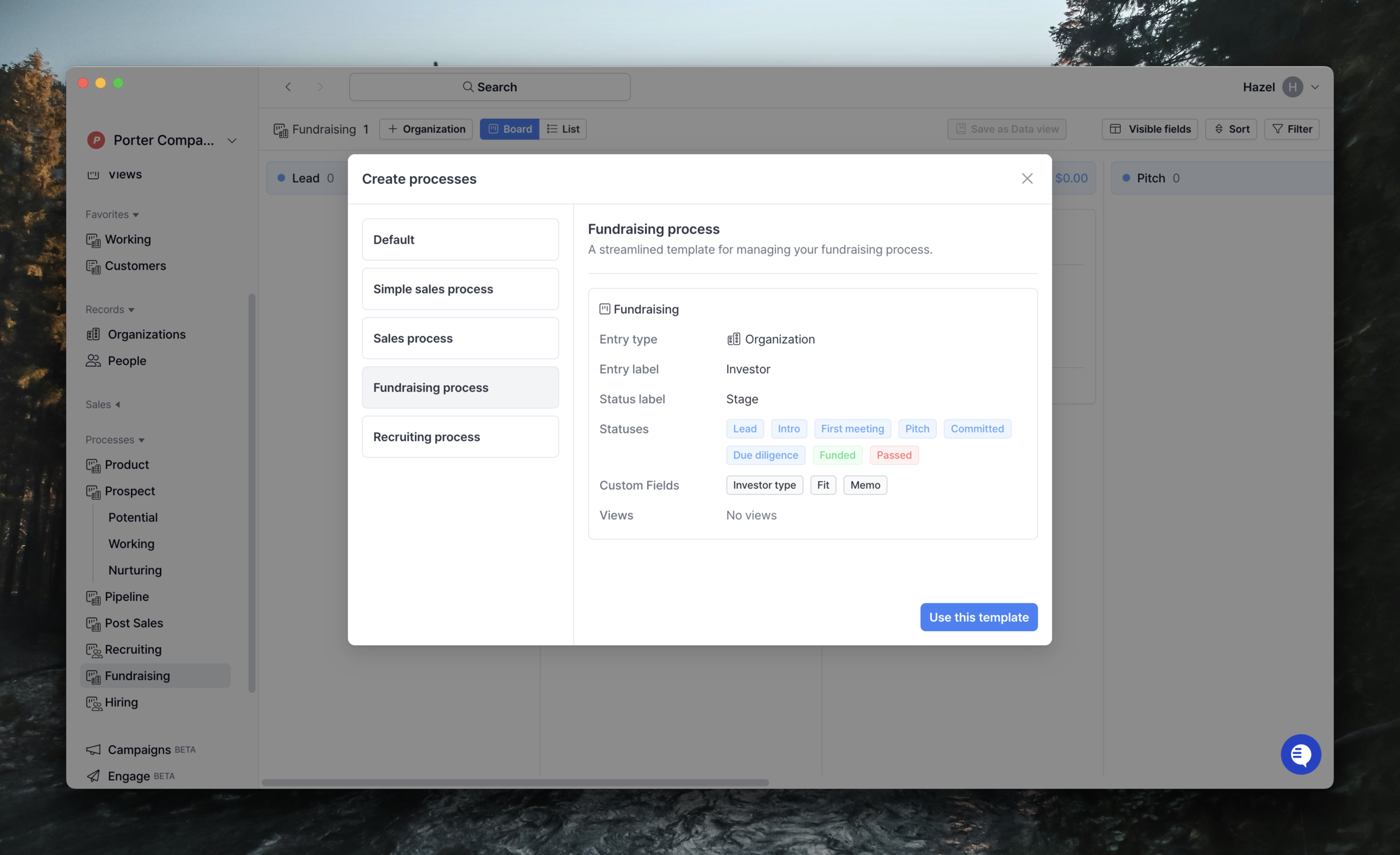Viewport: 1400px width, 855px height.
Task: Click the Search input field
Action: 489,87
